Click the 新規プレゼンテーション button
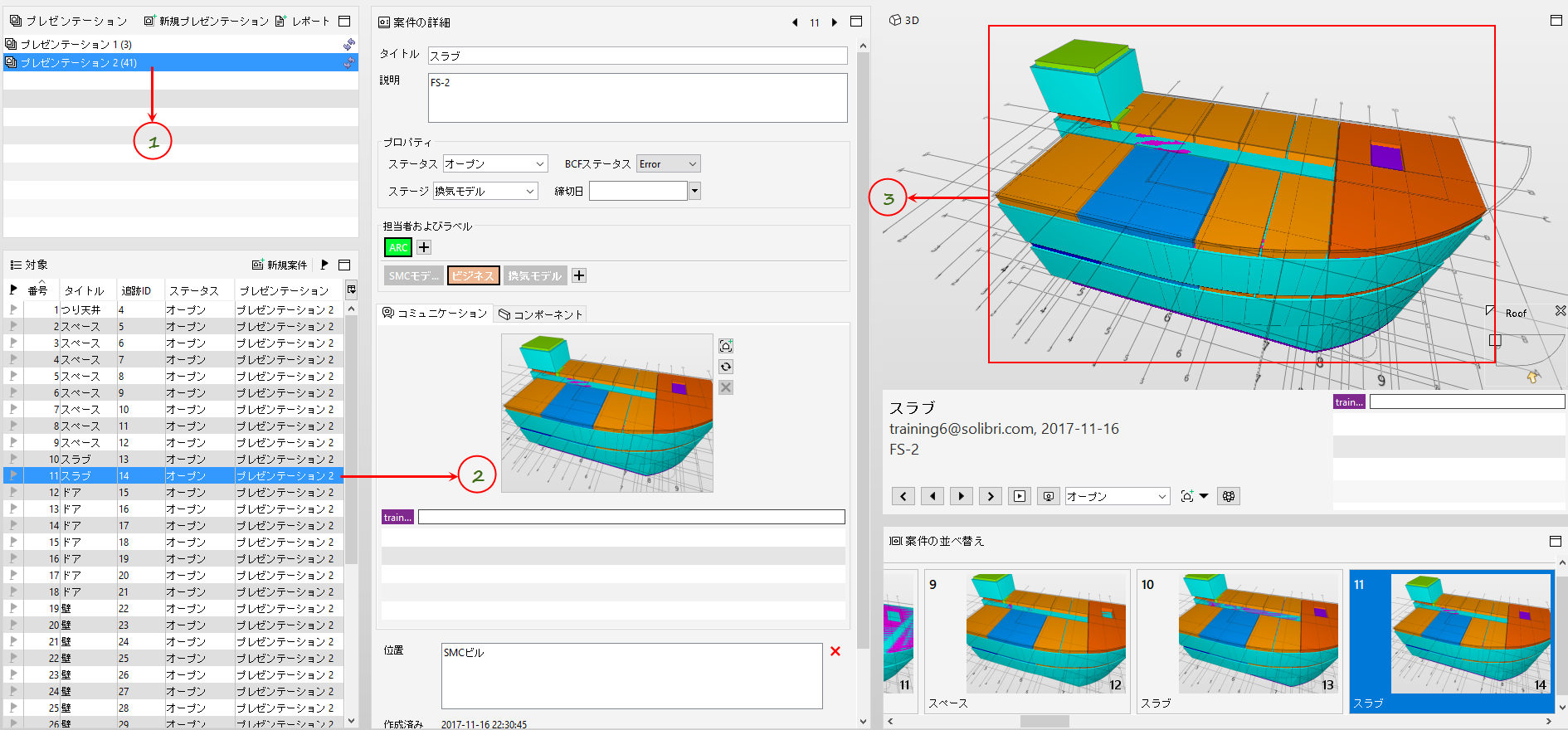 (207, 21)
